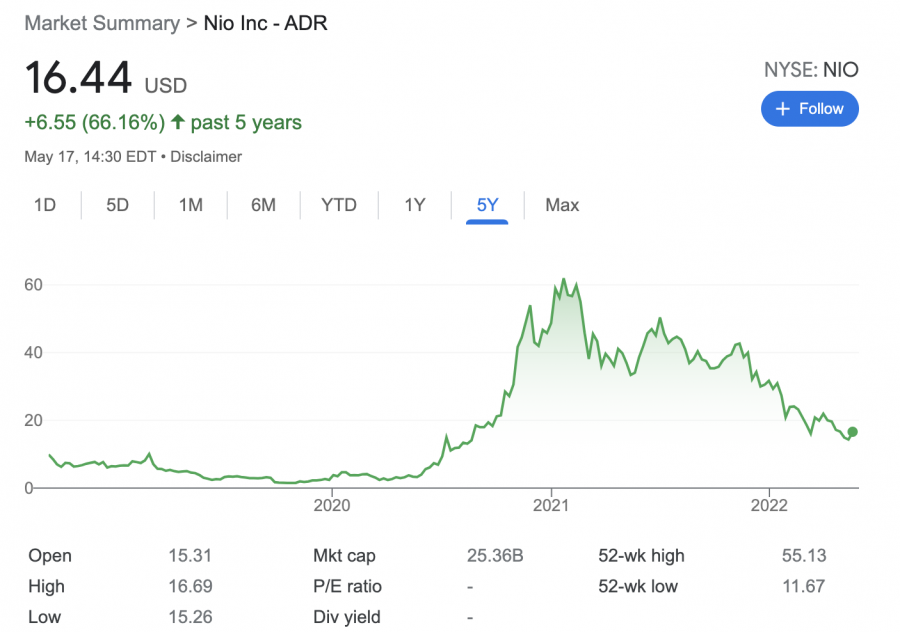Switch chart to 1Y range
This screenshot has width=900, height=632.
414,205
